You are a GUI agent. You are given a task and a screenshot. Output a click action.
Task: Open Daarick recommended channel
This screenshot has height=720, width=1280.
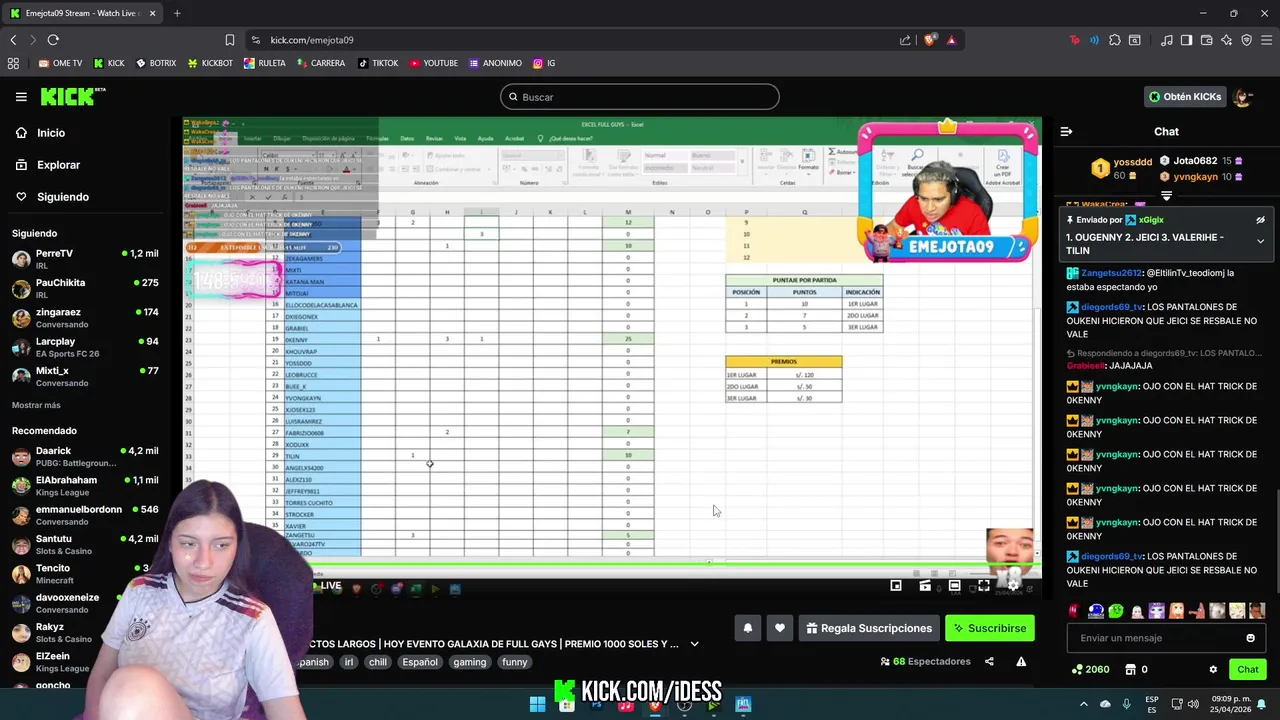pyautogui.click(x=84, y=456)
